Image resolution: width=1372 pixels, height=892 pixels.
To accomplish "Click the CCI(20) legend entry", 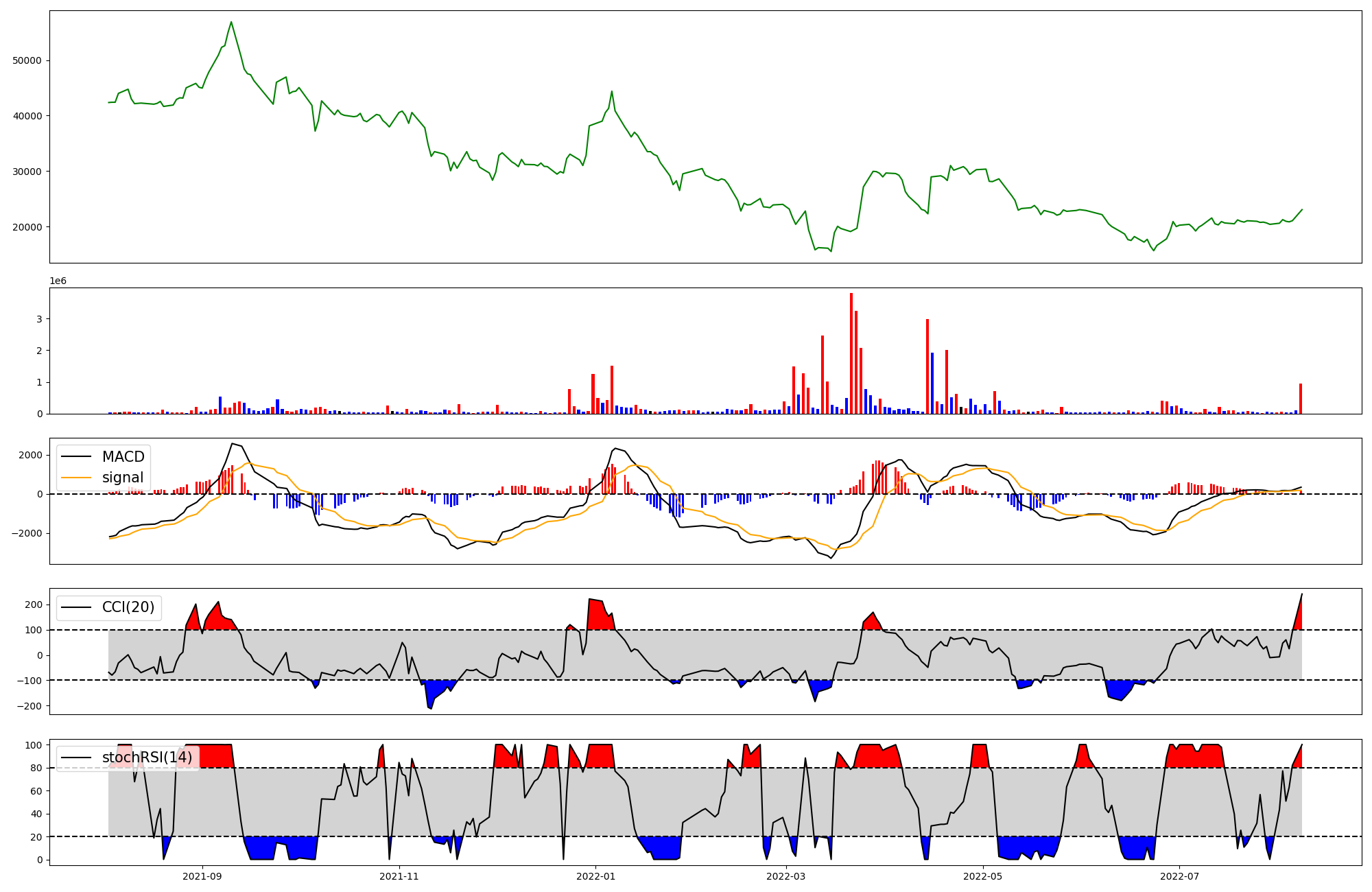I will tap(128, 607).
